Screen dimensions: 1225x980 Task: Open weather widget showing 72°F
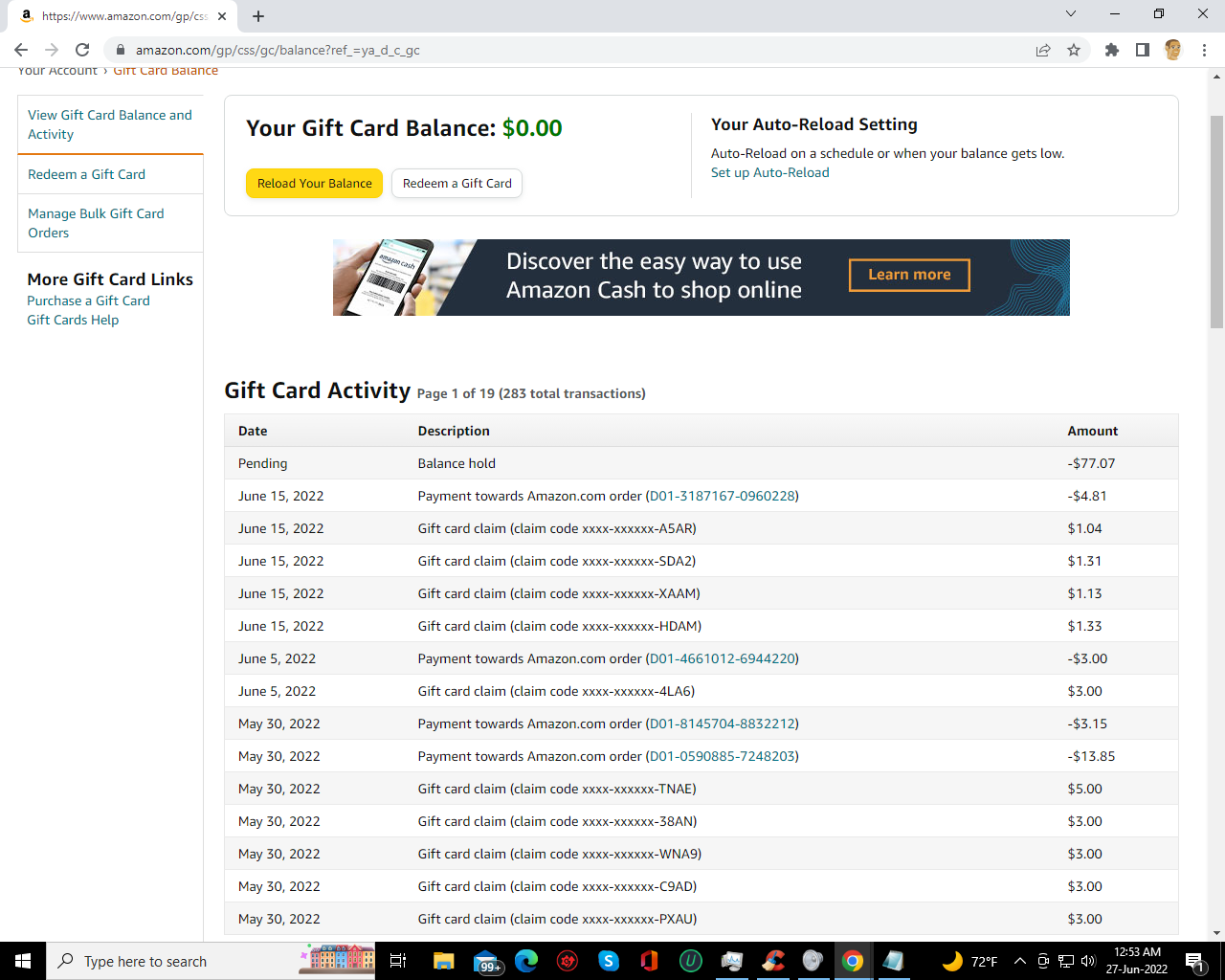[x=969, y=961]
